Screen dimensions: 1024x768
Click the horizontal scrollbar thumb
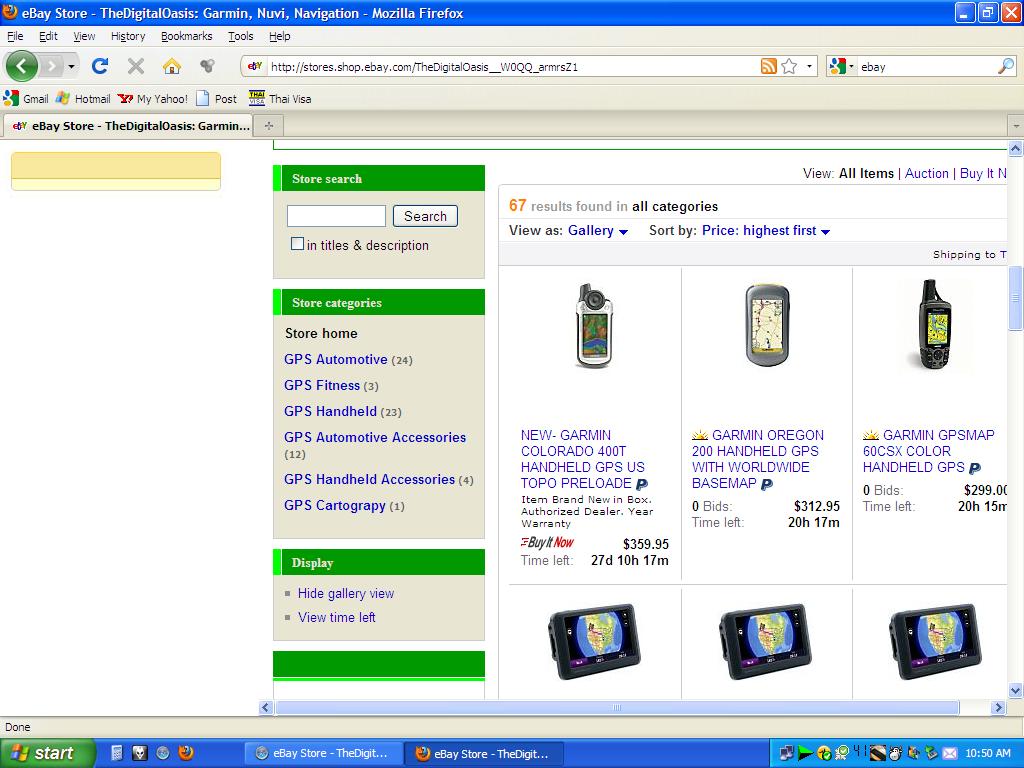617,707
